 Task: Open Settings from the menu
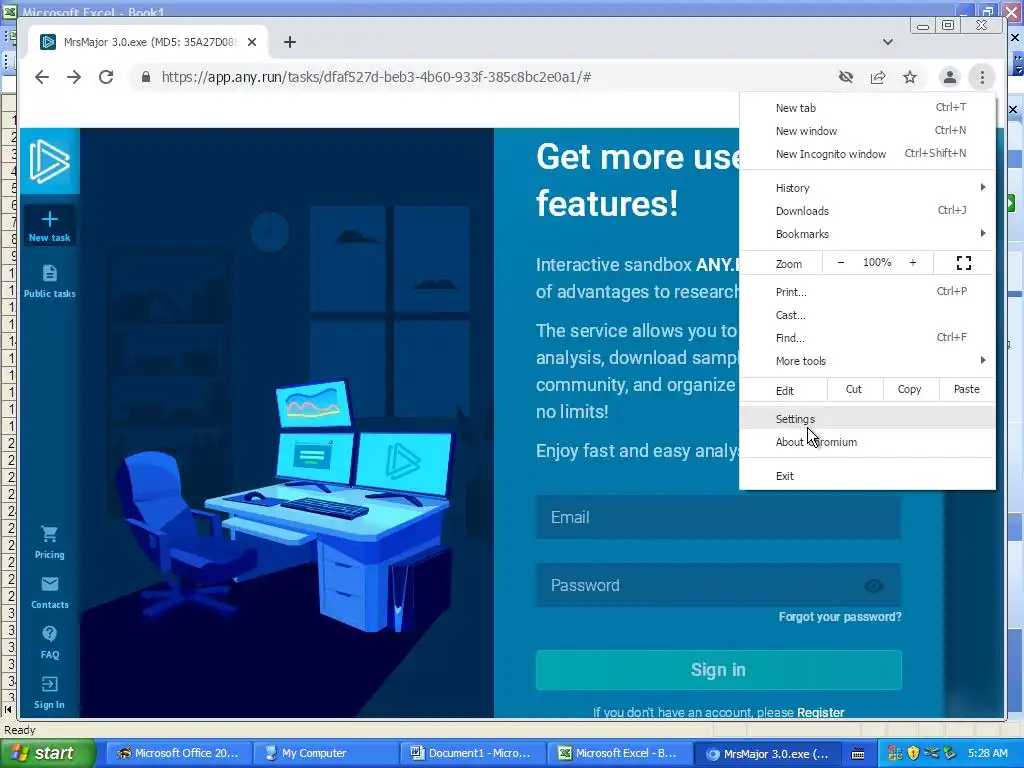pos(867,419)
